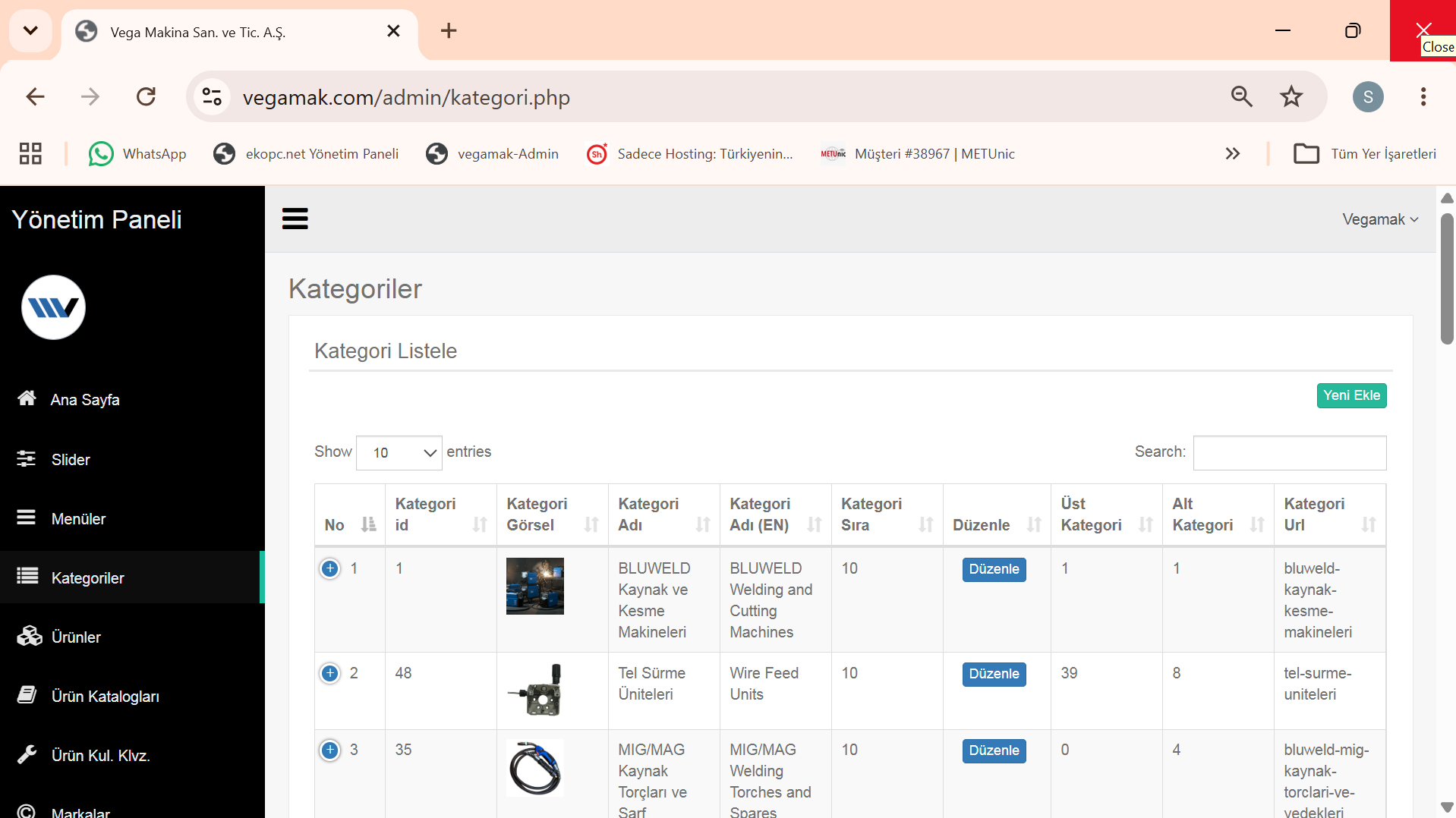Open the WhatsApp bookmark

(x=137, y=154)
